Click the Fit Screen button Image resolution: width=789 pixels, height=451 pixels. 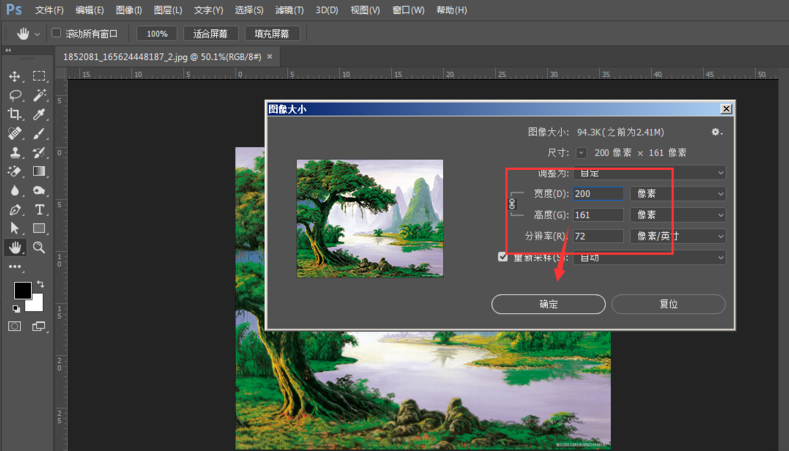[210, 34]
